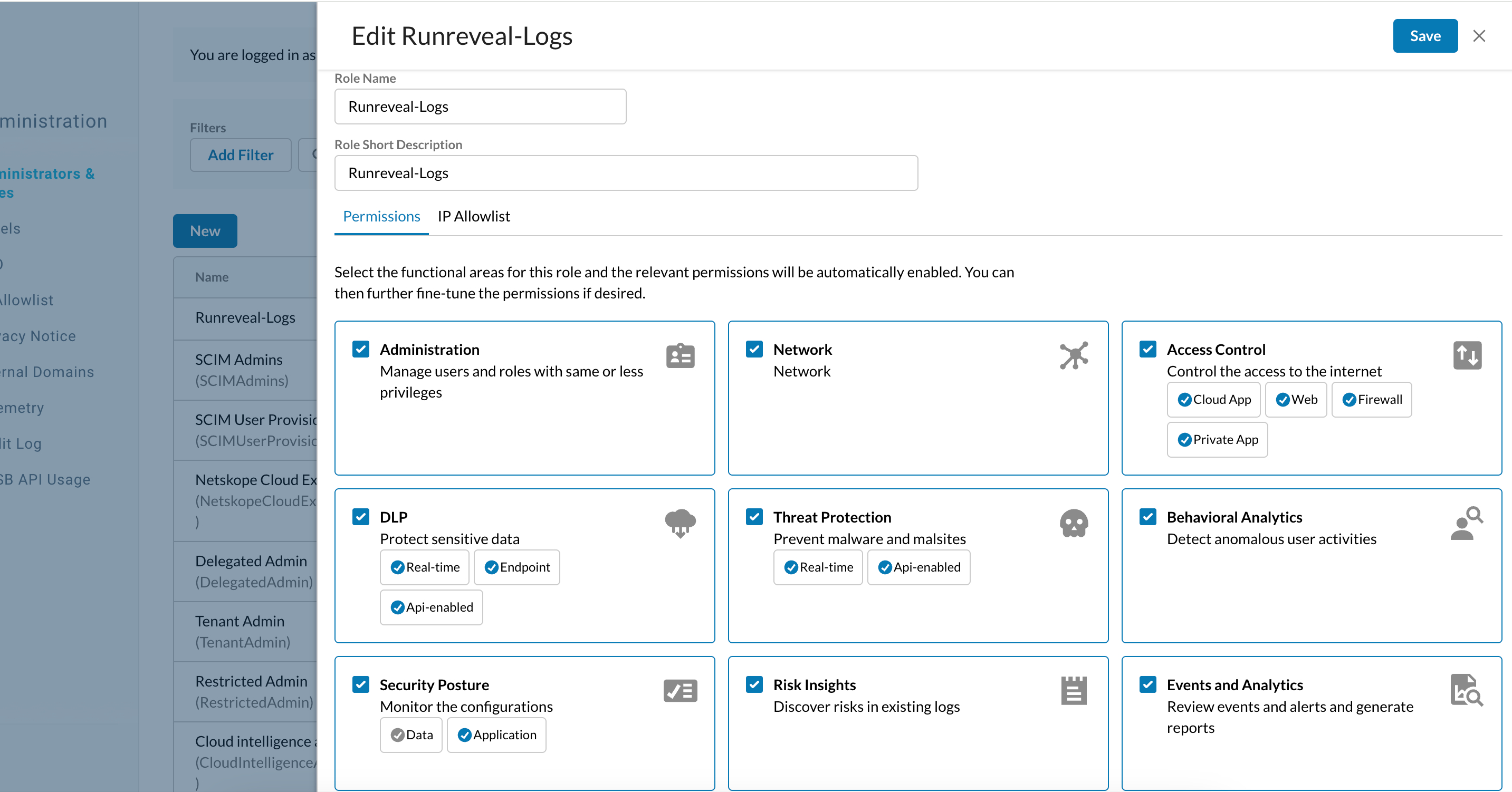Click the Access Control arrows icon
This screenshot has height=792, width=1512.
pos(1467,355)
